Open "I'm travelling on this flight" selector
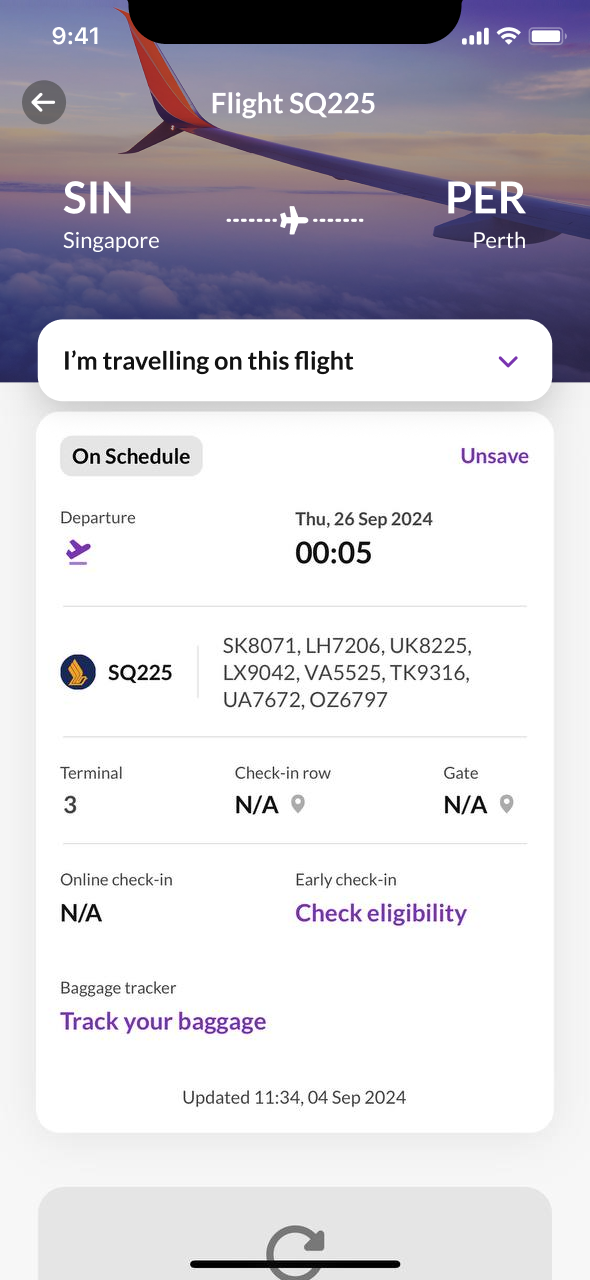 295,361
